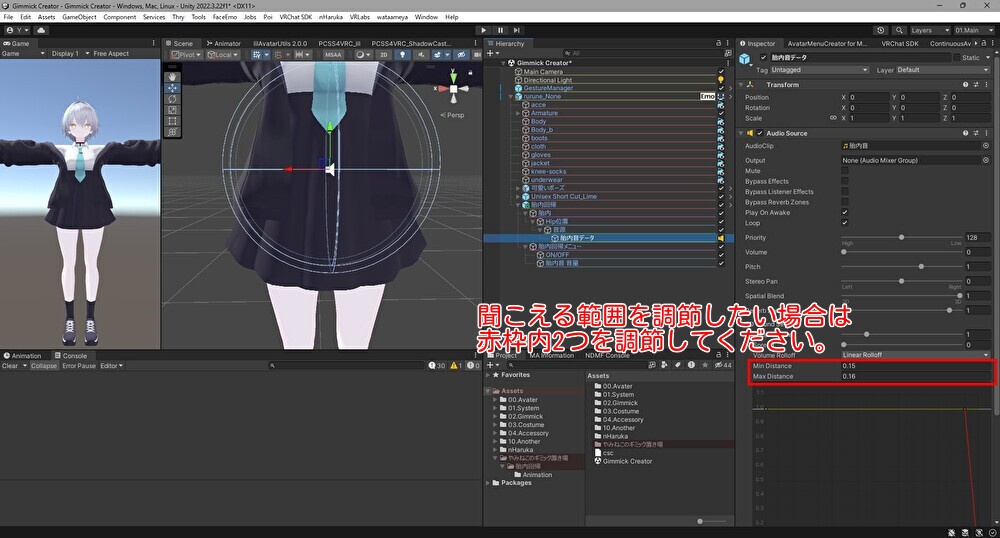Switch to the VRChat SDK inspector tab
Screen dimensions: 1000x538
900,43
